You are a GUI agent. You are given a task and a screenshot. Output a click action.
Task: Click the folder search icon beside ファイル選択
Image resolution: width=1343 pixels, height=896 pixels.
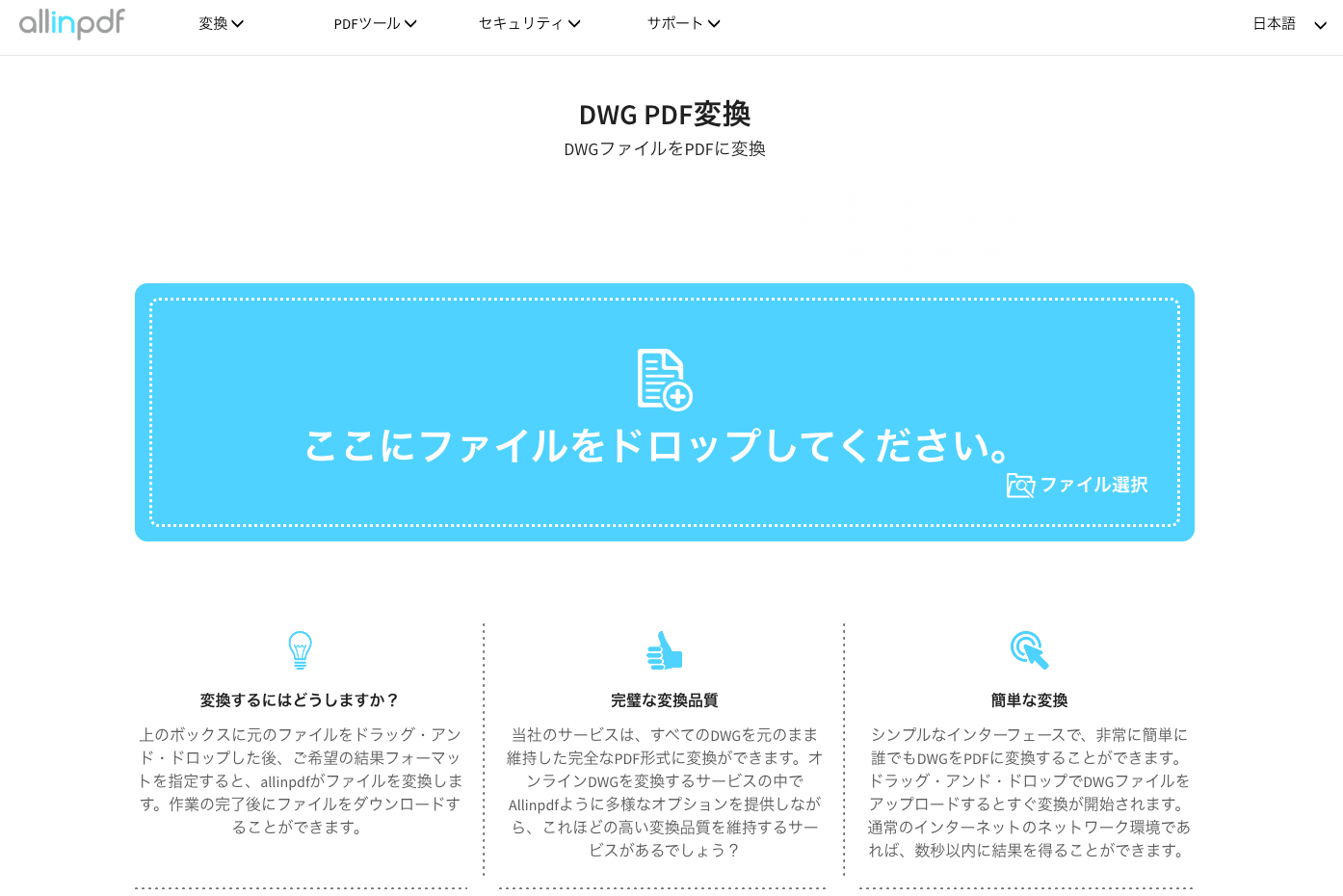coord(1020,485)
